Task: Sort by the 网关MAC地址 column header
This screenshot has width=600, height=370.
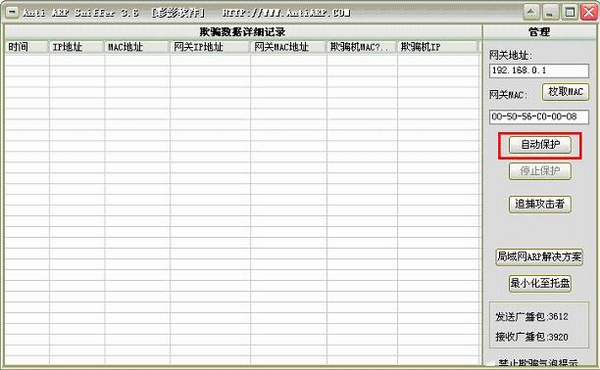Action: point(289,47)
